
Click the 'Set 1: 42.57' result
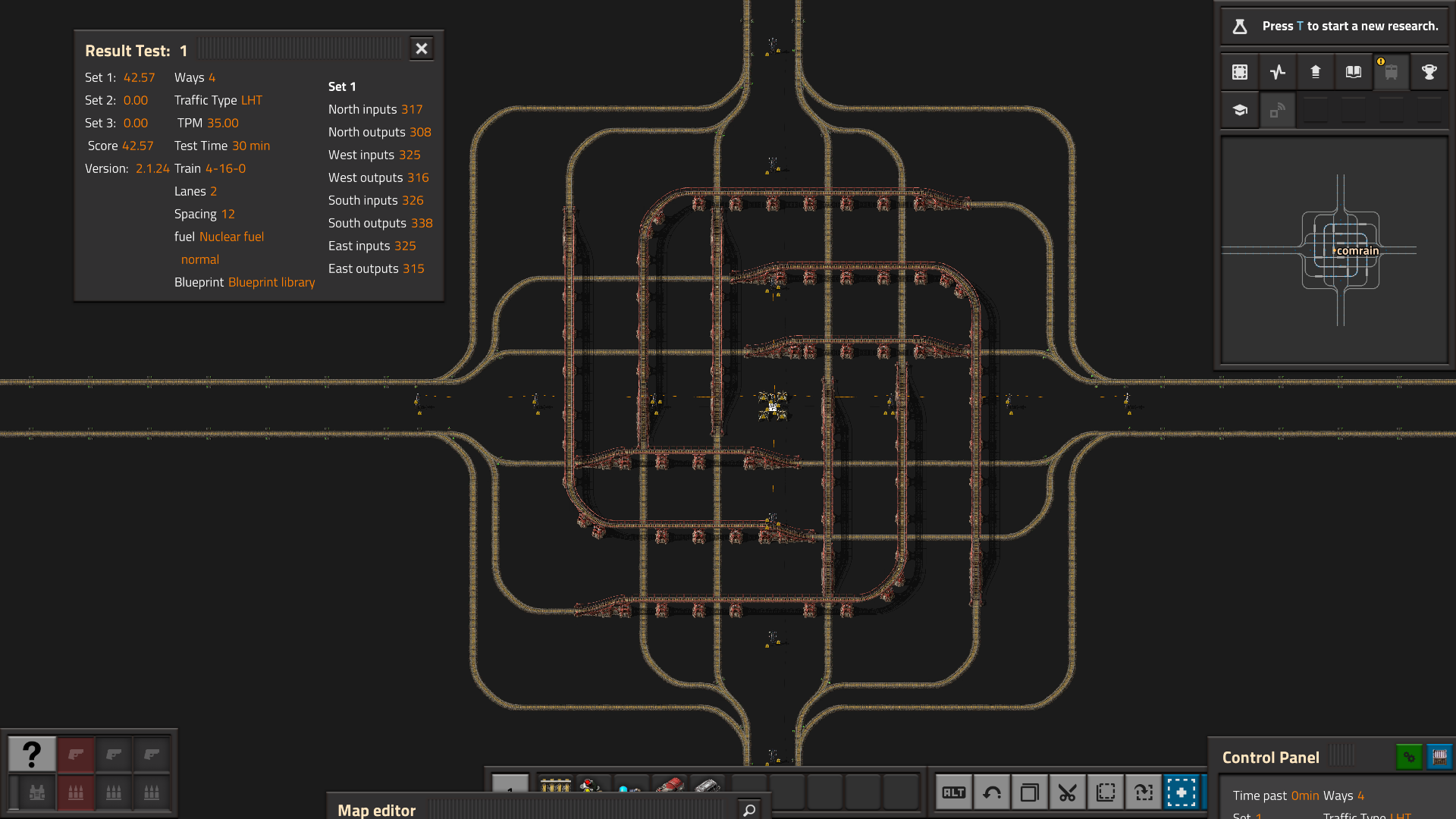(120, 77)
